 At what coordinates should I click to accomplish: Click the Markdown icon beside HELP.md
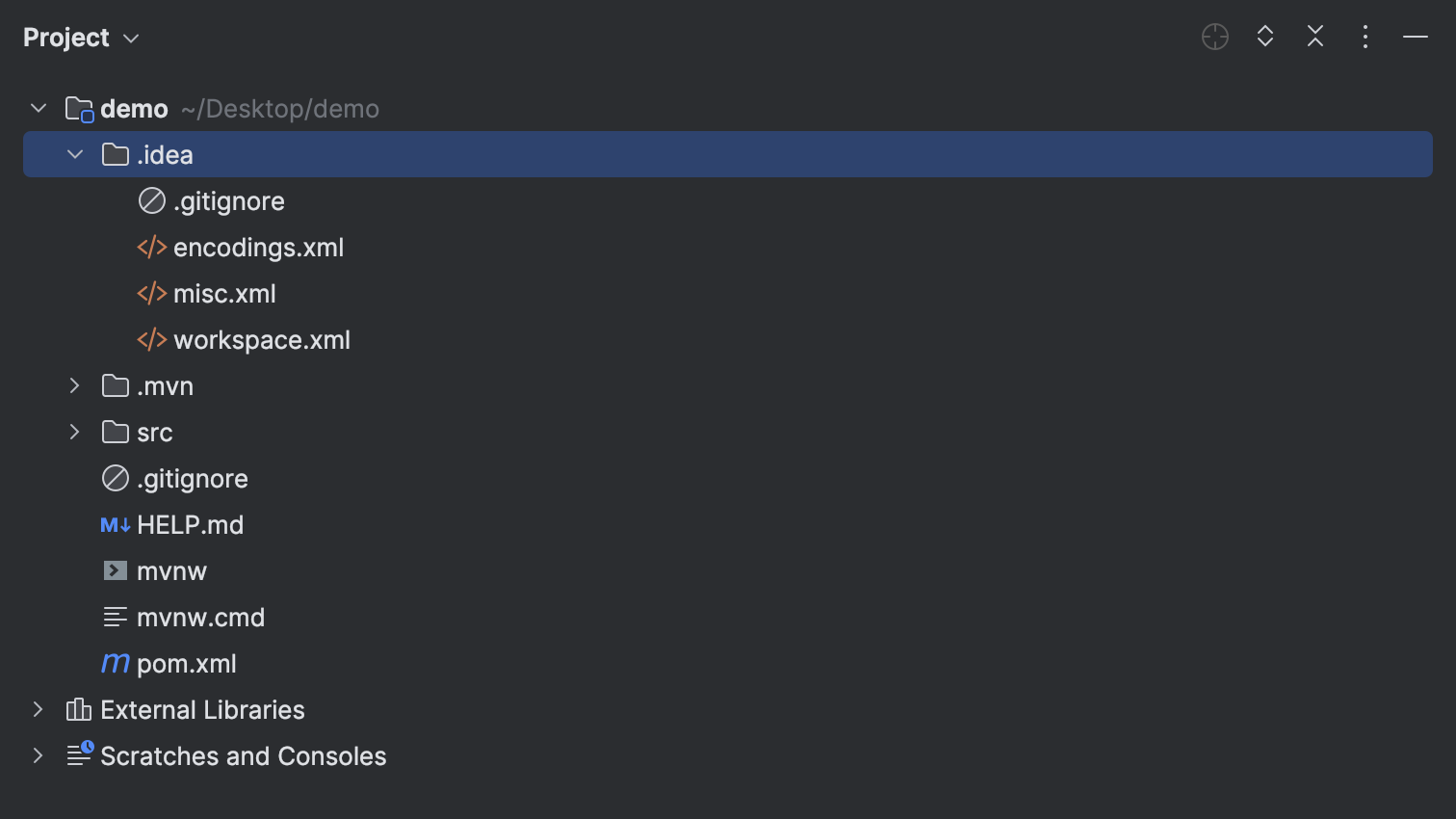[x=116, y=525]
